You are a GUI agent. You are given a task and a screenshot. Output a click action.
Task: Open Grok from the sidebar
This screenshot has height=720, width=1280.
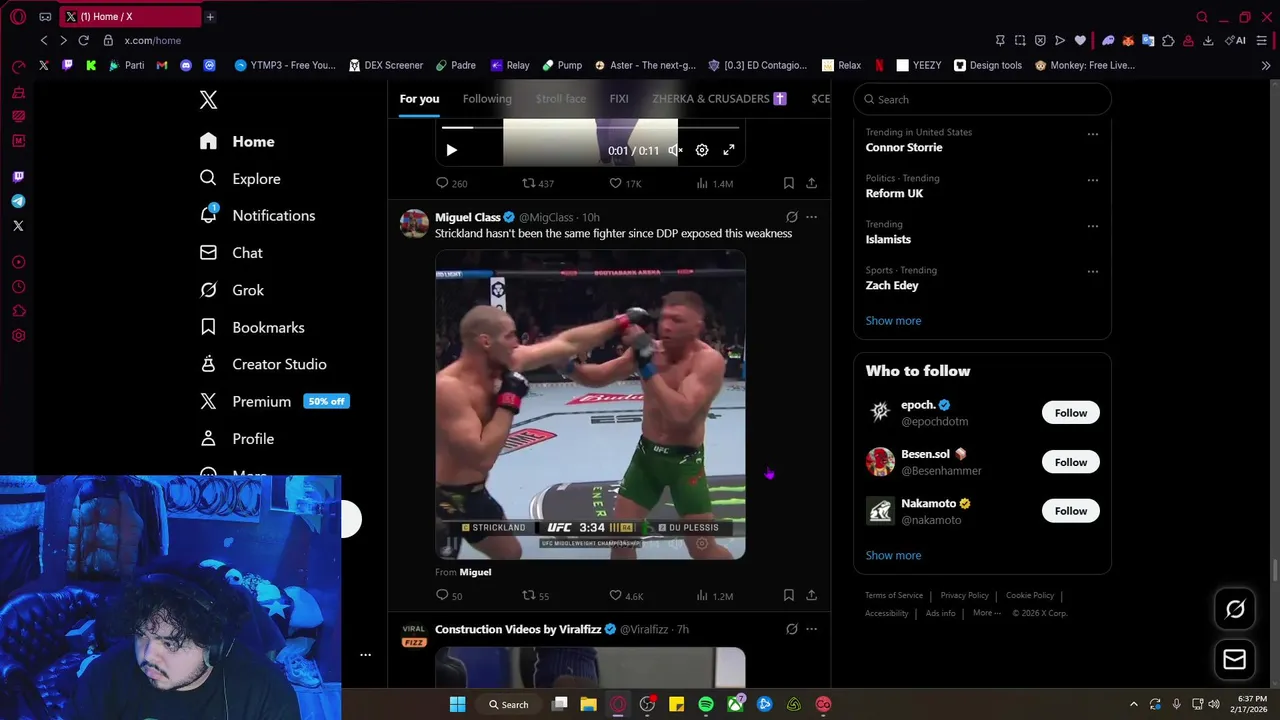(x=232, y=290)
